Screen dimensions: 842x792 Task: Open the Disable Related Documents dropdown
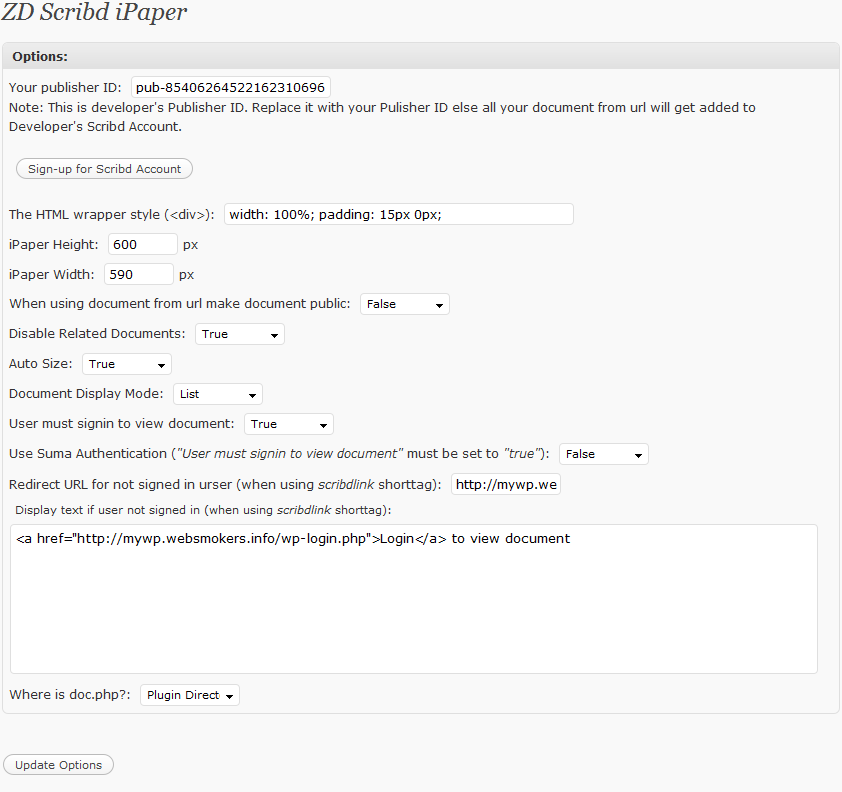240,334
